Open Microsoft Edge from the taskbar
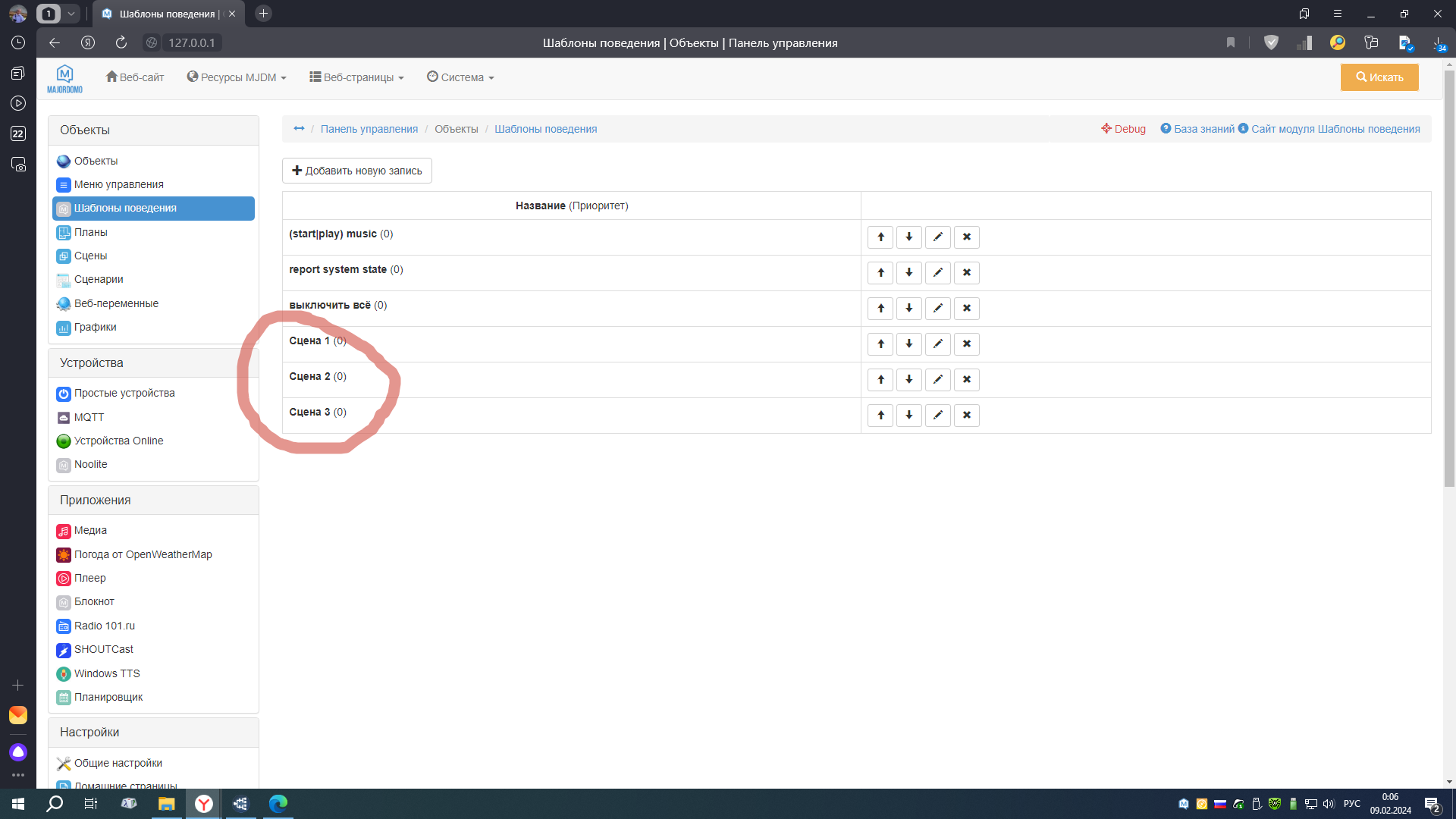This screenshot has height=819, width=1456. [x=278, y=804]
